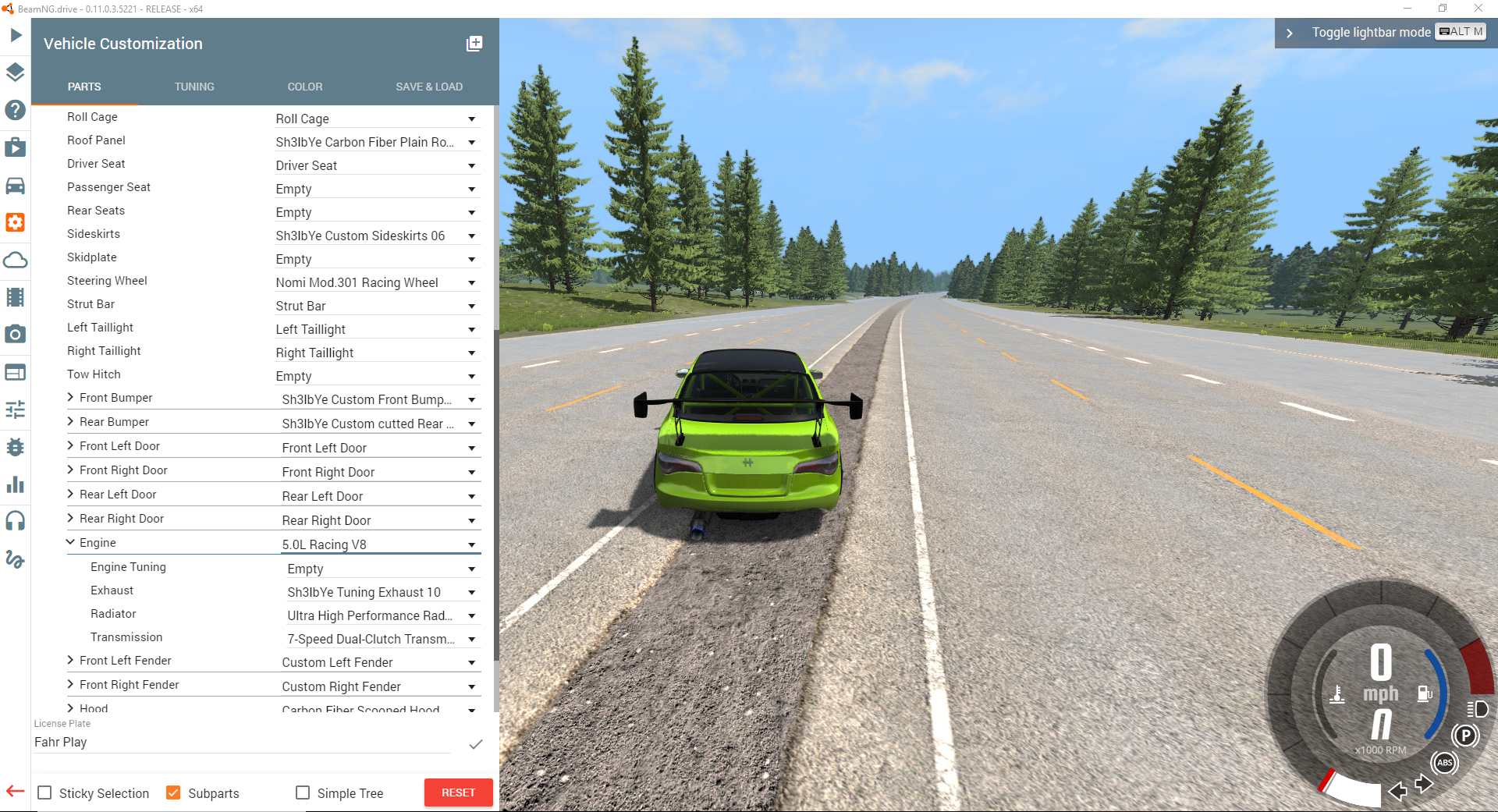Click the left turn signal arrow
Image resolution: width=1498 pixels, height=812 pixels.
pos(1397,791)
